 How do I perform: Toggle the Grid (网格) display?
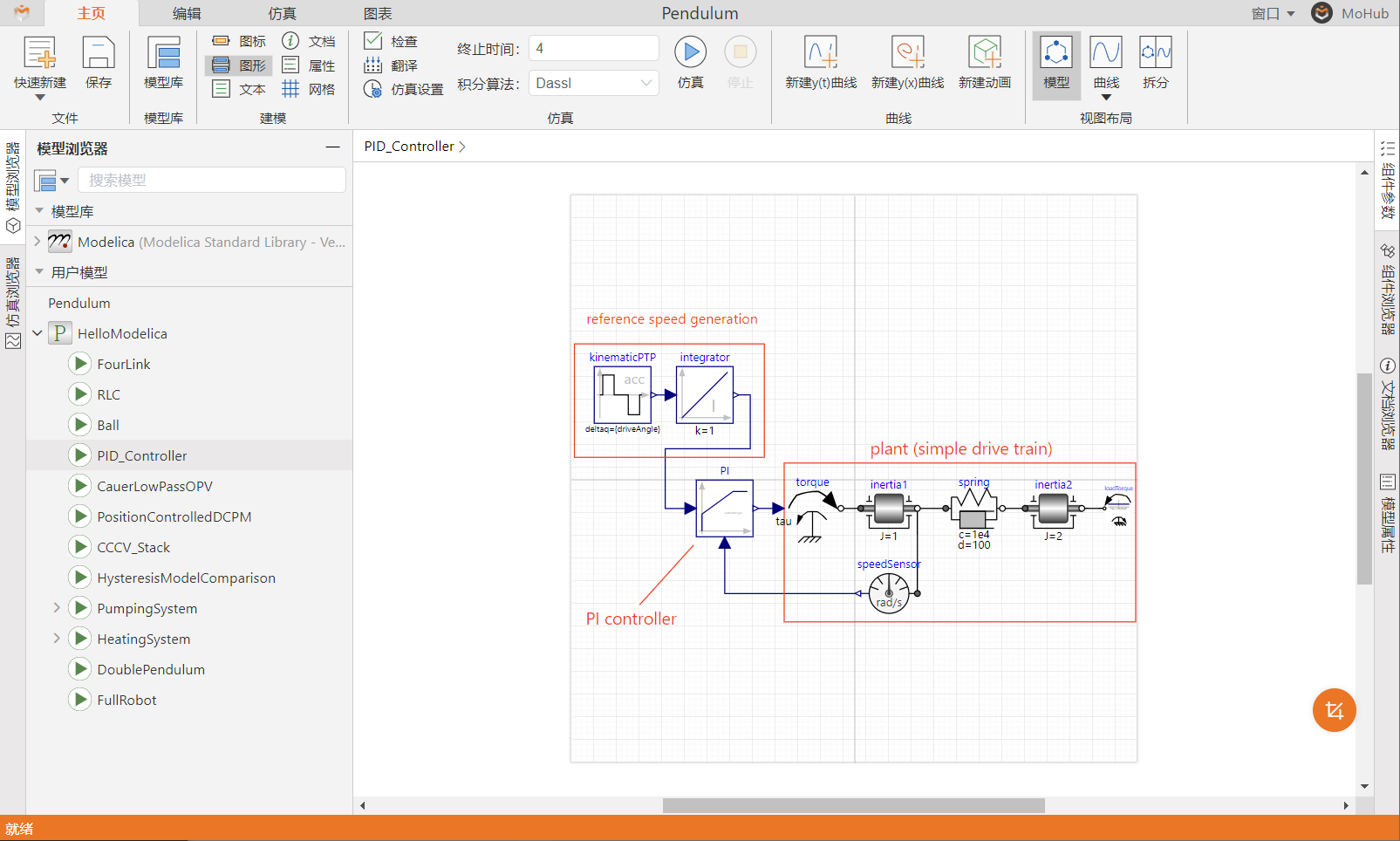point(309,89)
